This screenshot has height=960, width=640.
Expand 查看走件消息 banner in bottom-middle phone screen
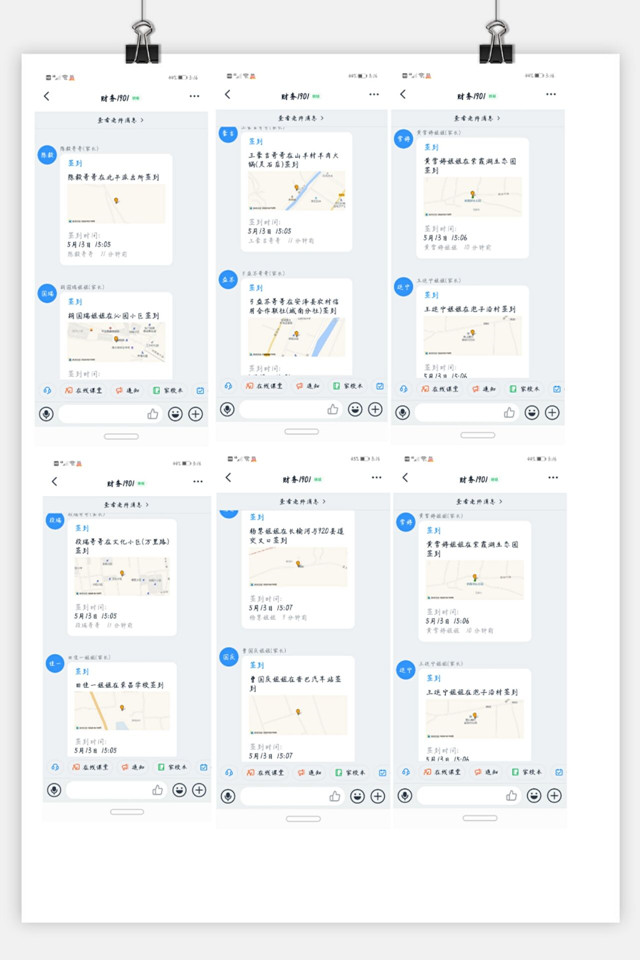303,501
